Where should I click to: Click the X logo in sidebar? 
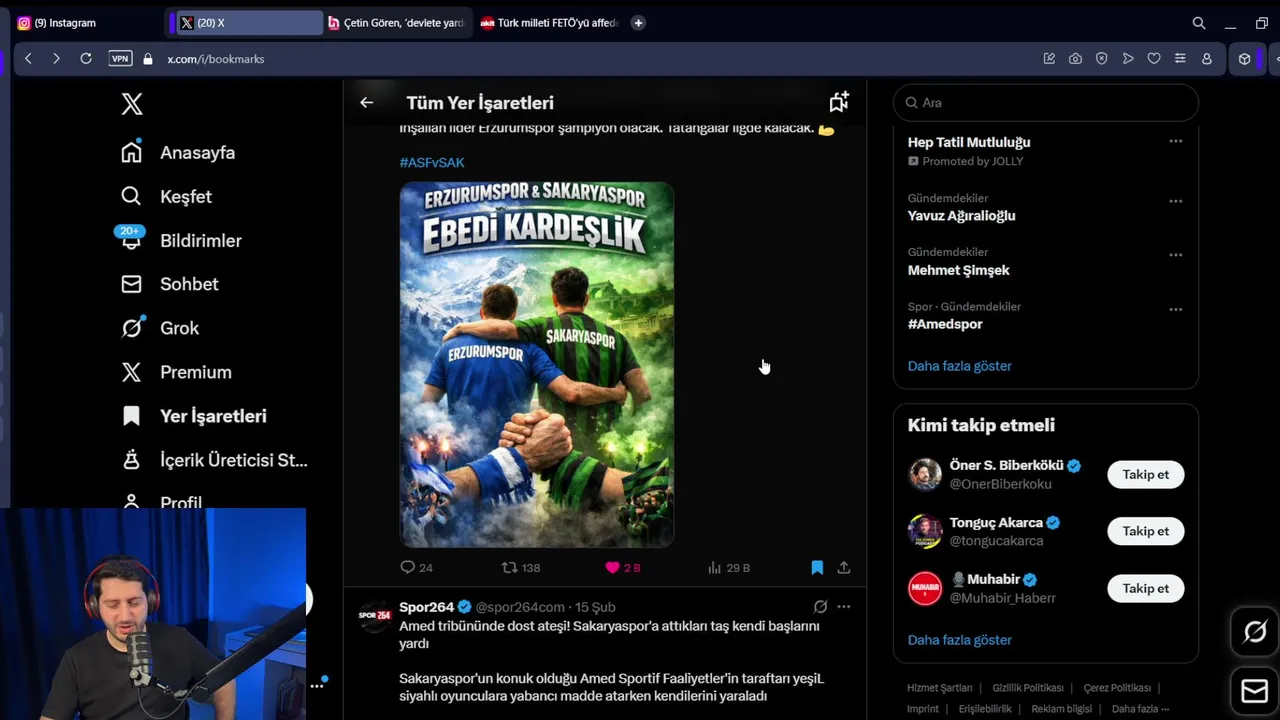coord(132,104)
